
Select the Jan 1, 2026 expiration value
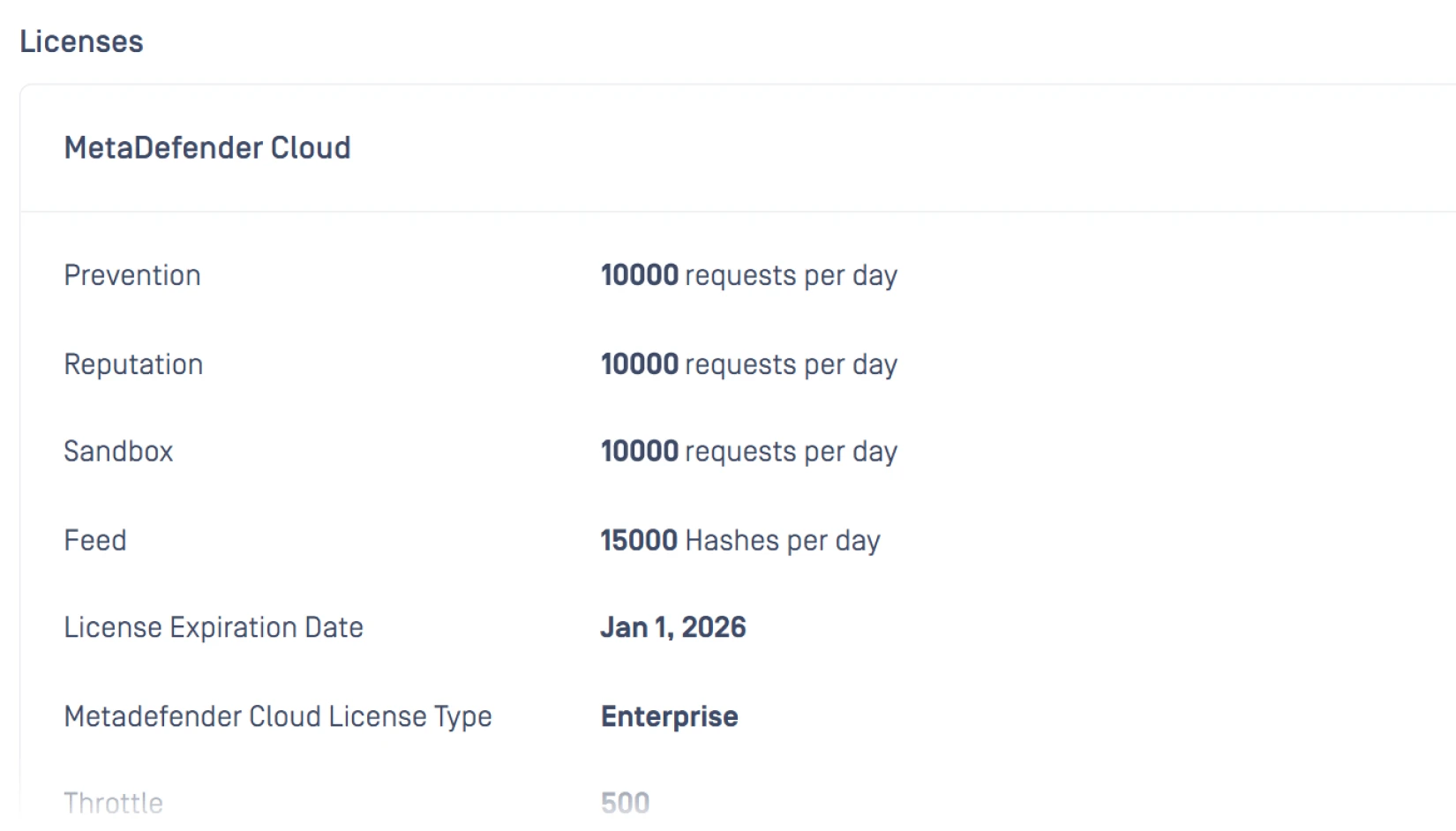672,627
